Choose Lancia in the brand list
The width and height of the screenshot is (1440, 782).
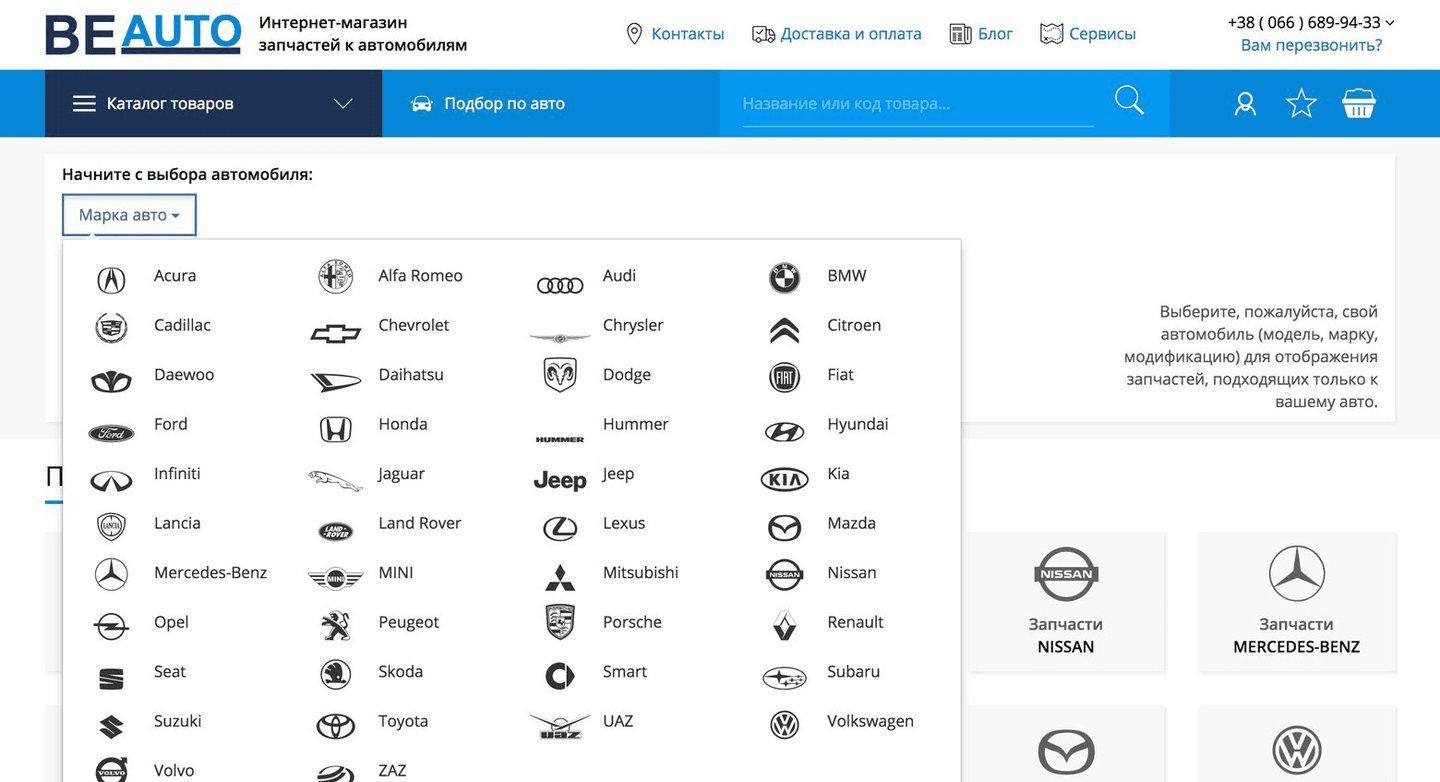(x=177, y=523)
